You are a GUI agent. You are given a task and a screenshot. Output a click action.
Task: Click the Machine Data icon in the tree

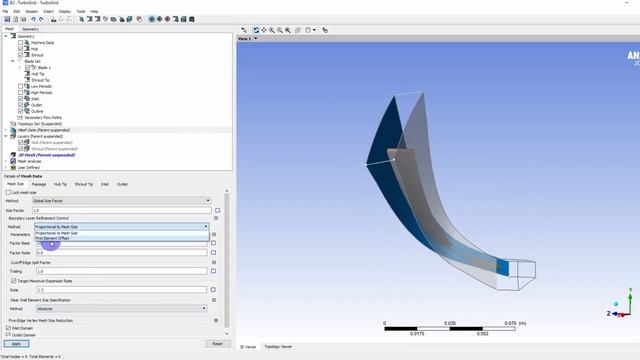[27, 42]
